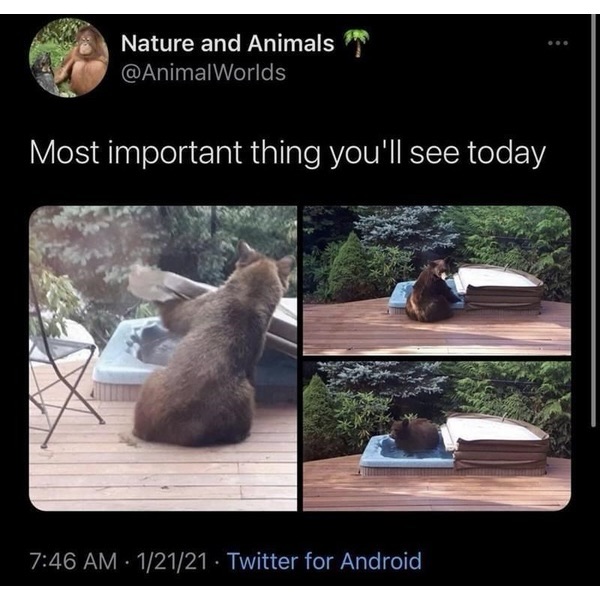Image resolution: width=600 pixels, height=600 pixels.
Task: Click the palm tree emoji beside the name
Action: click(x=356, y=43)
